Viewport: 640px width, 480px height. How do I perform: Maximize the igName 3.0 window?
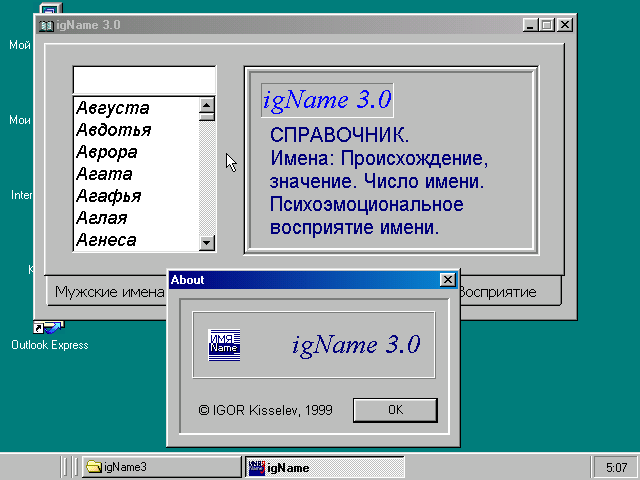pyautogui.click(x=547, y=25)
